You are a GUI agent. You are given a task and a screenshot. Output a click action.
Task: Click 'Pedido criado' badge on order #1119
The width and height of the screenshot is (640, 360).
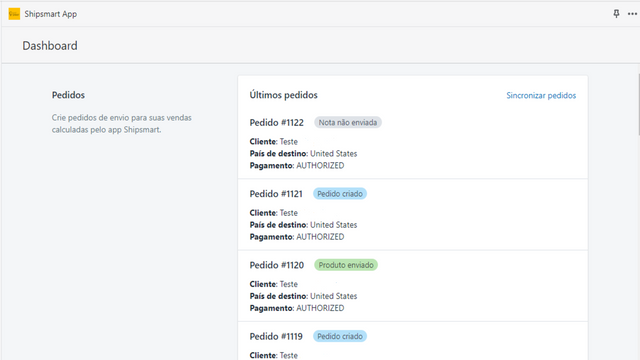pos(340,336)
